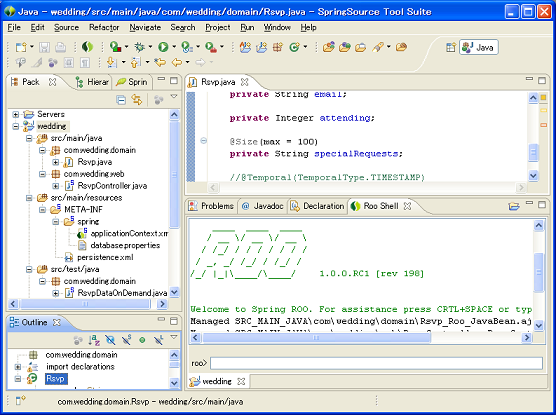
Task: Click the Sort alphabetically icon in Outline
Action: tap(94, 340)
